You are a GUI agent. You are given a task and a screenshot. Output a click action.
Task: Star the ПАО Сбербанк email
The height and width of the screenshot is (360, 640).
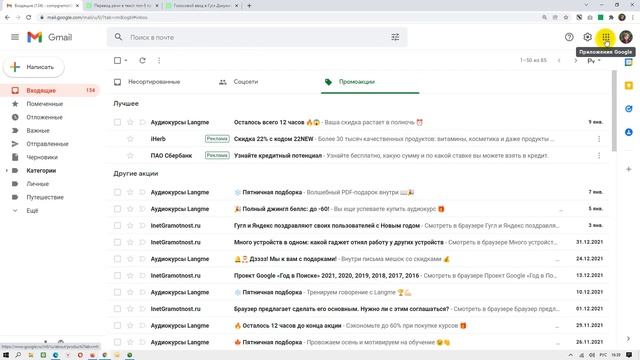(130, 156)
